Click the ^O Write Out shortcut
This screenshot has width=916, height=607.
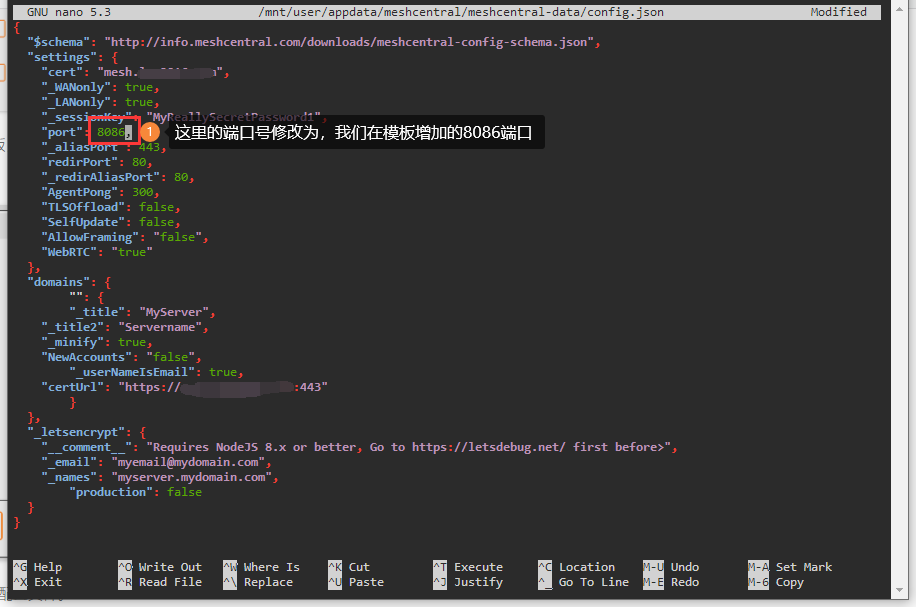coord(160,567)
